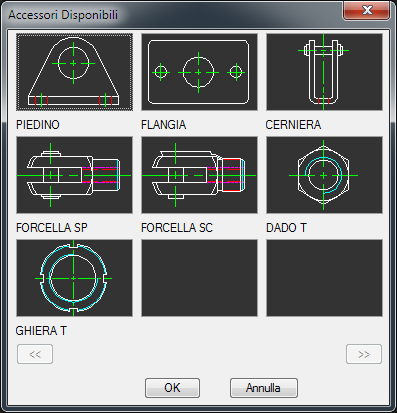This screenshot has width=397, height=413.
Task: Click the empty middle slot in bottom row
Action: (199, 278)
